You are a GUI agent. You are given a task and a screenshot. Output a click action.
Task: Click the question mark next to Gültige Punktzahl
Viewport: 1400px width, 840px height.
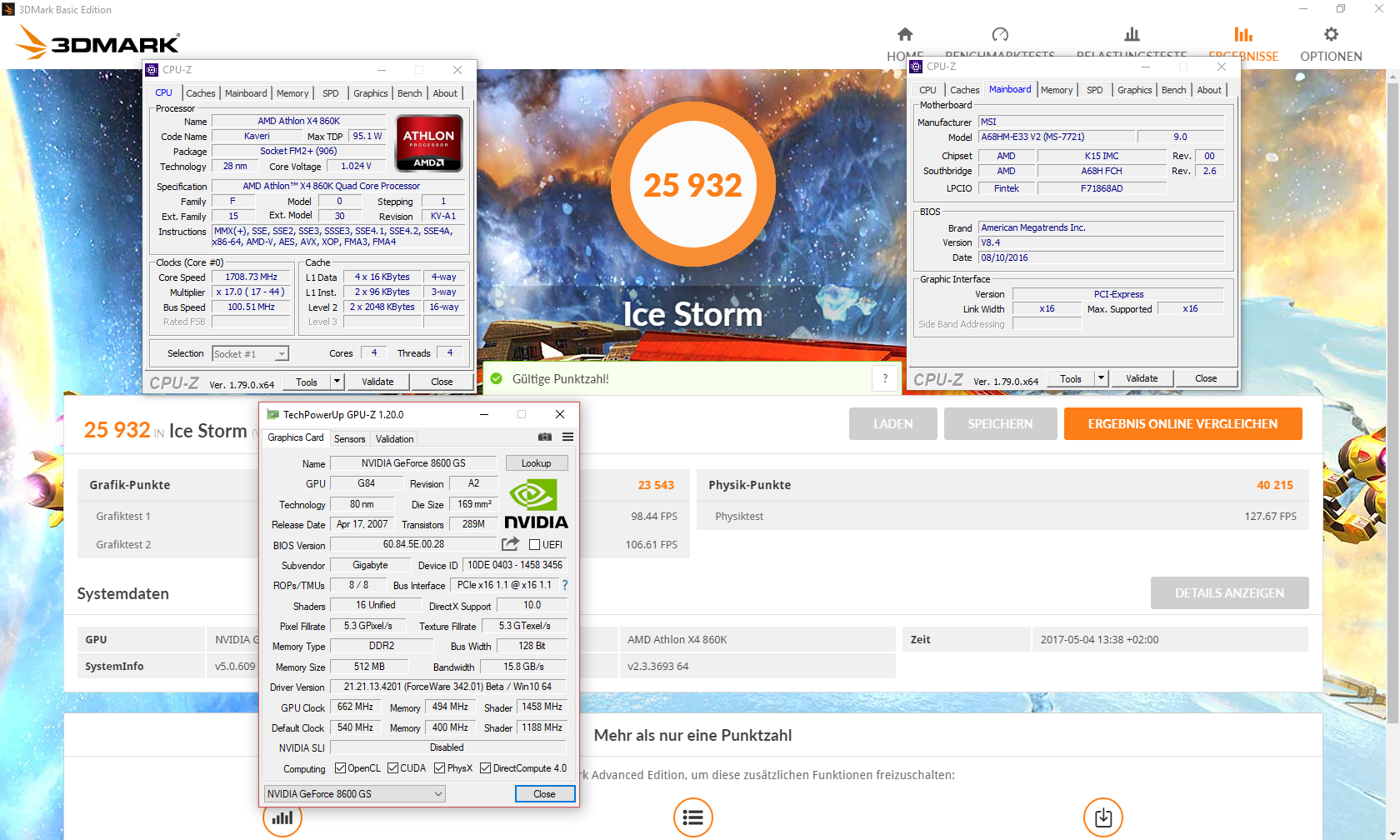point(885,378)
